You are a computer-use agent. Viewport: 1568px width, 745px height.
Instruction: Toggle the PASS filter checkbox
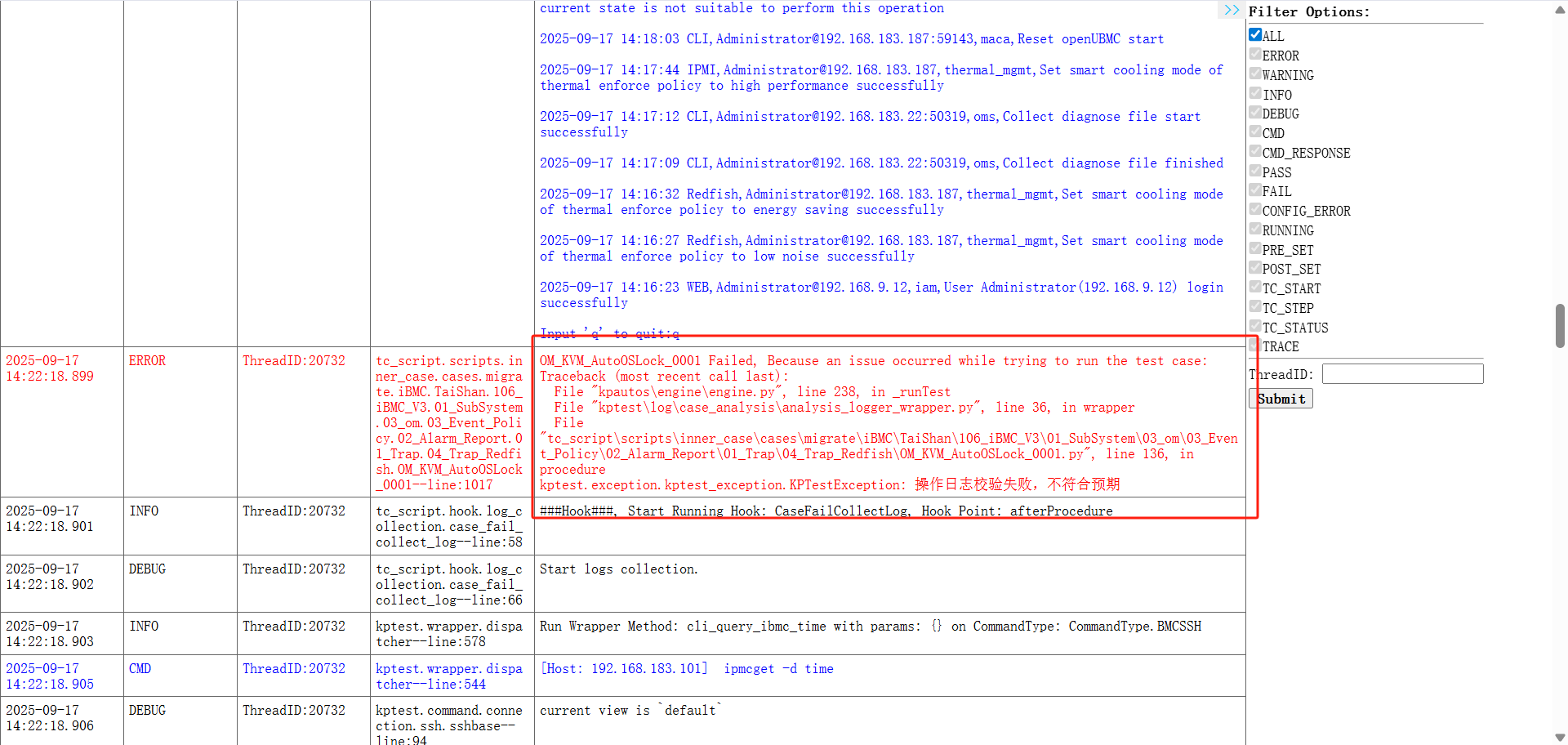click(1255, 172)
